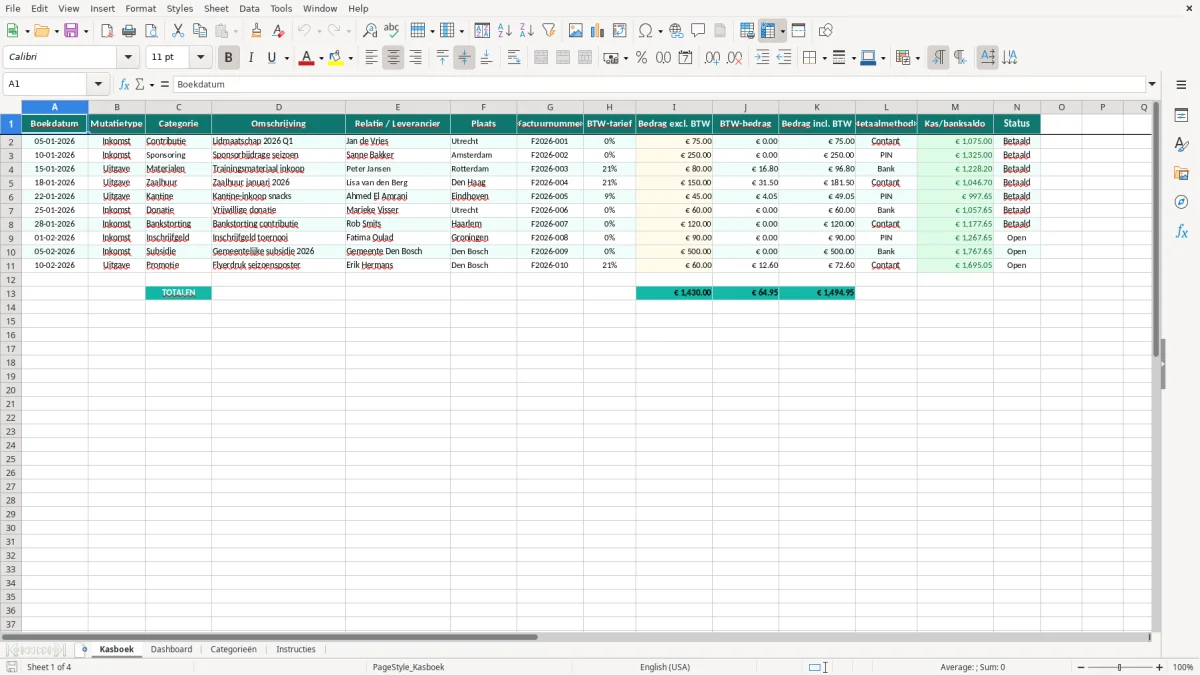The height and width of the screenshot is (675, 1200).
Task: Insert a comment
Action: click(x=698, y=31)
